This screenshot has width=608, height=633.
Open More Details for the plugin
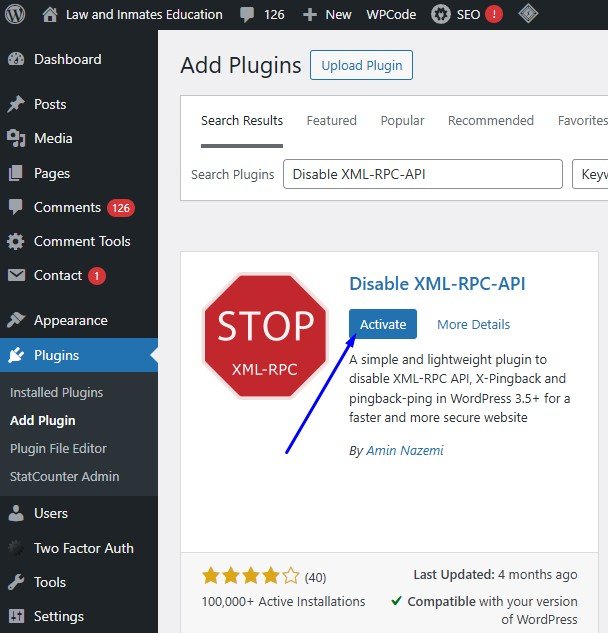coord(474,325)
